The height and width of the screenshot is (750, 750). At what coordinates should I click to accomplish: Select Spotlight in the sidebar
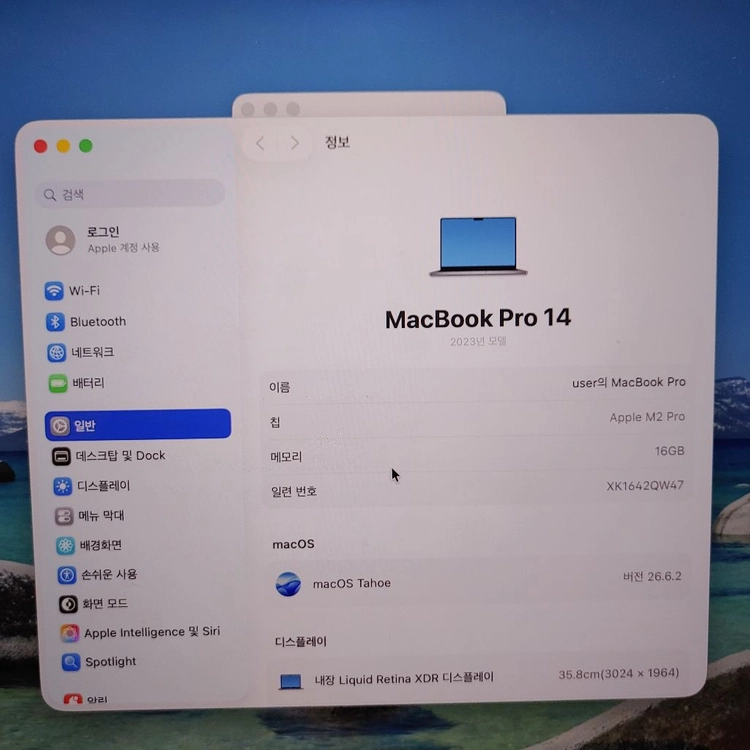tap(99, 662)
